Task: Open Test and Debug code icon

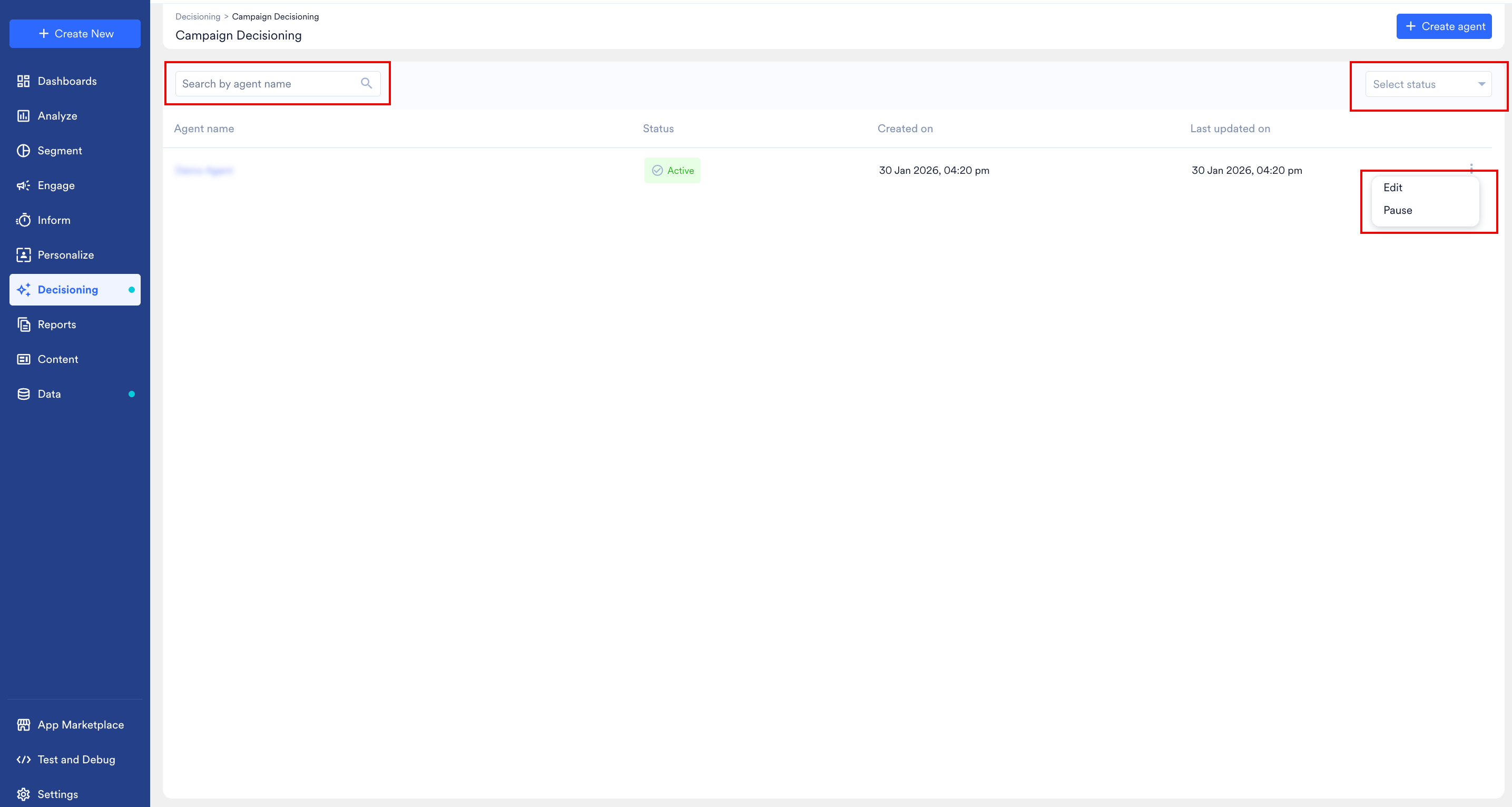Action: click(x=24, y=760)
